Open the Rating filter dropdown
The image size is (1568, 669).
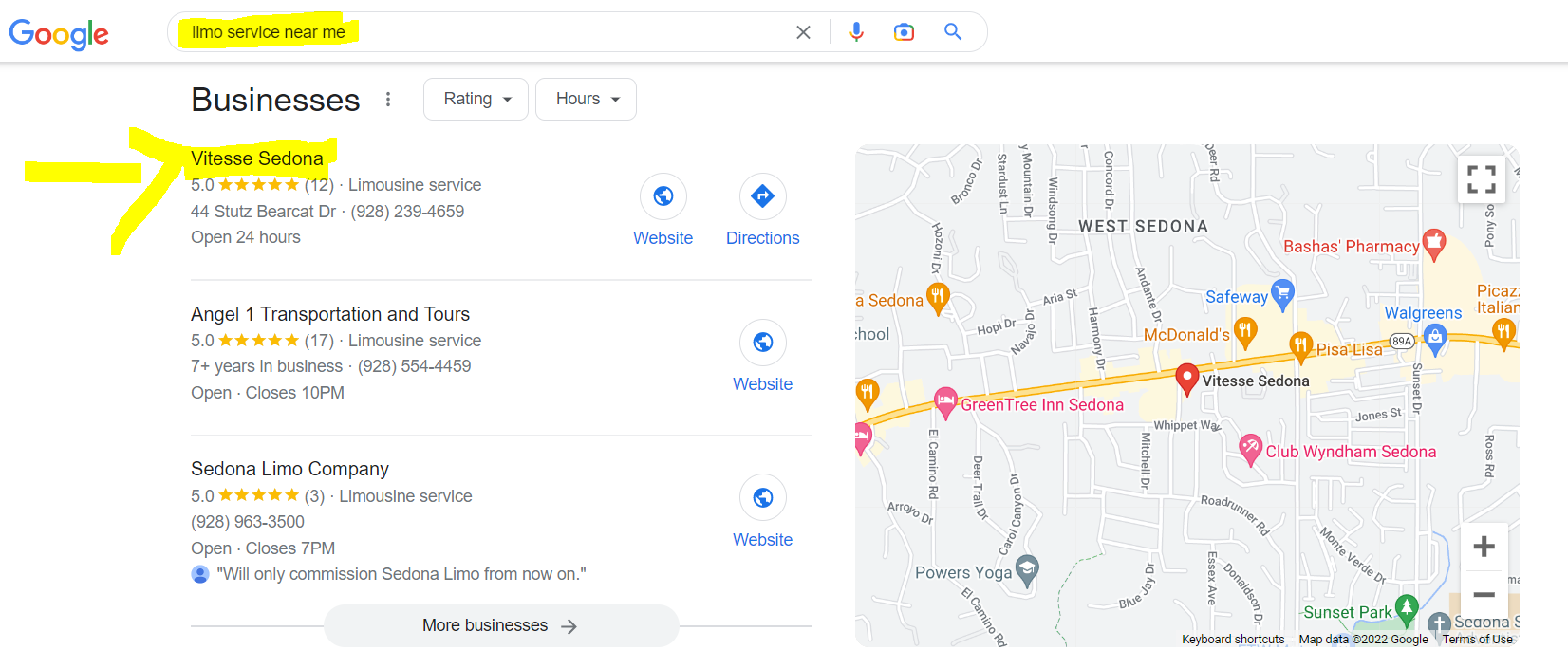(476, 99)
